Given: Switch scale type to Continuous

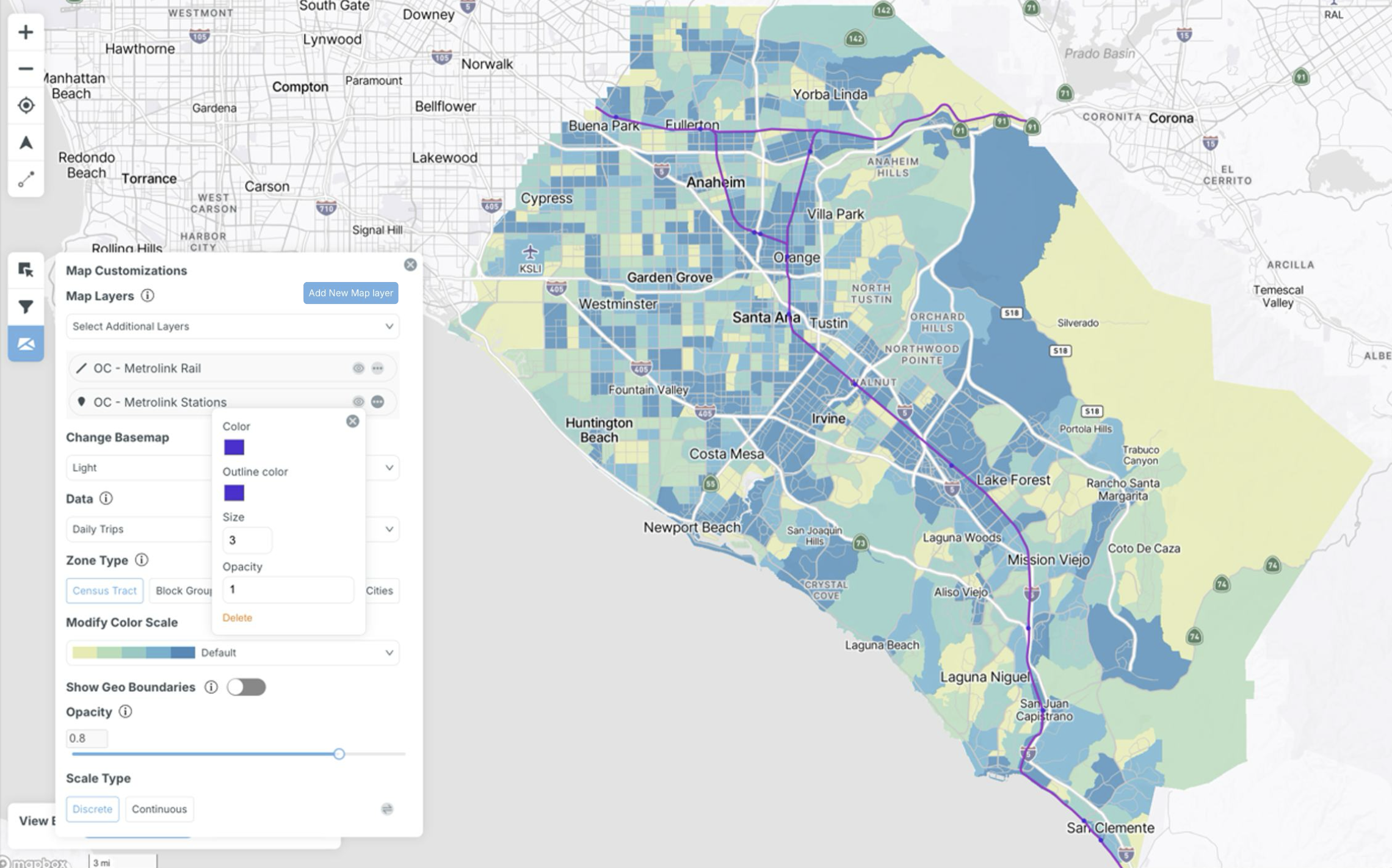Looking at the screenshot, I should 159,809.
